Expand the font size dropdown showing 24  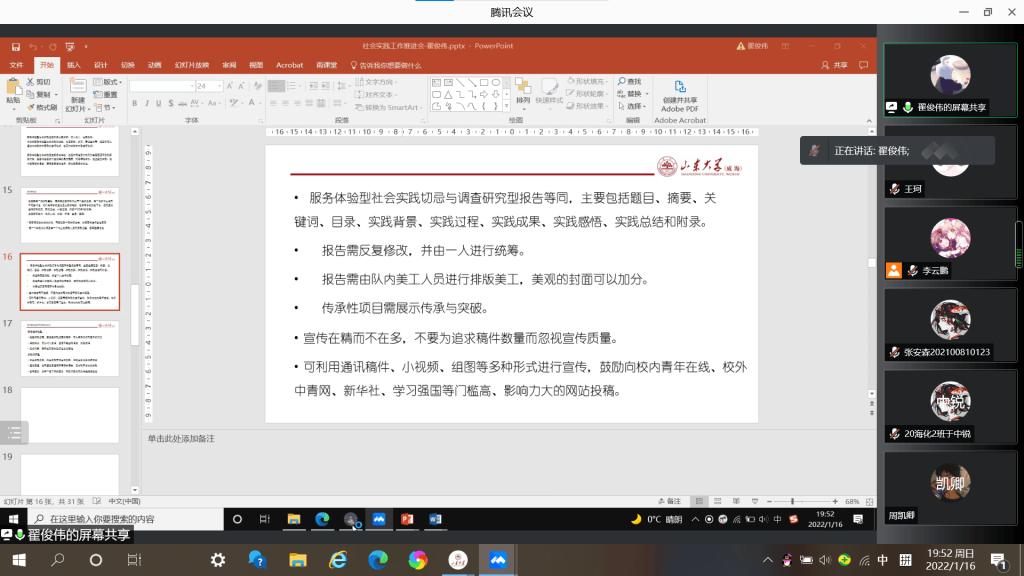click(x=218, y=87)
